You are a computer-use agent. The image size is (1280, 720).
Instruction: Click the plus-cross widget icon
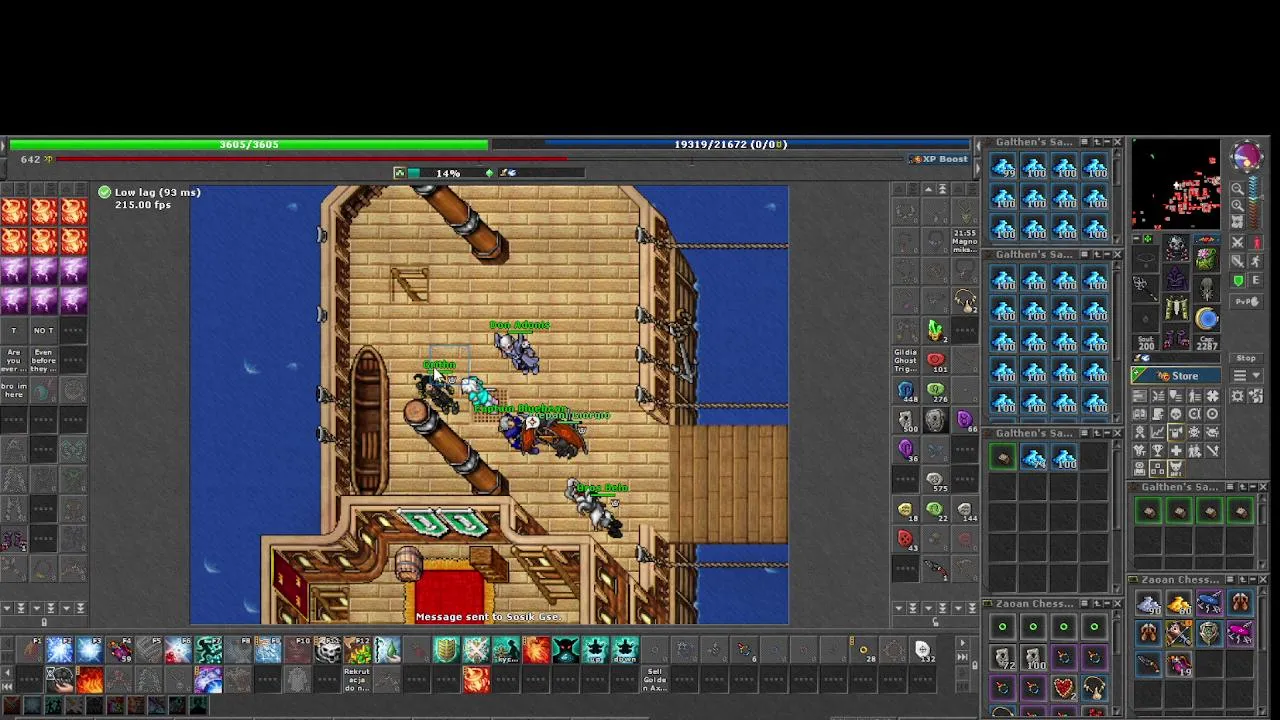coord(1176,450)
